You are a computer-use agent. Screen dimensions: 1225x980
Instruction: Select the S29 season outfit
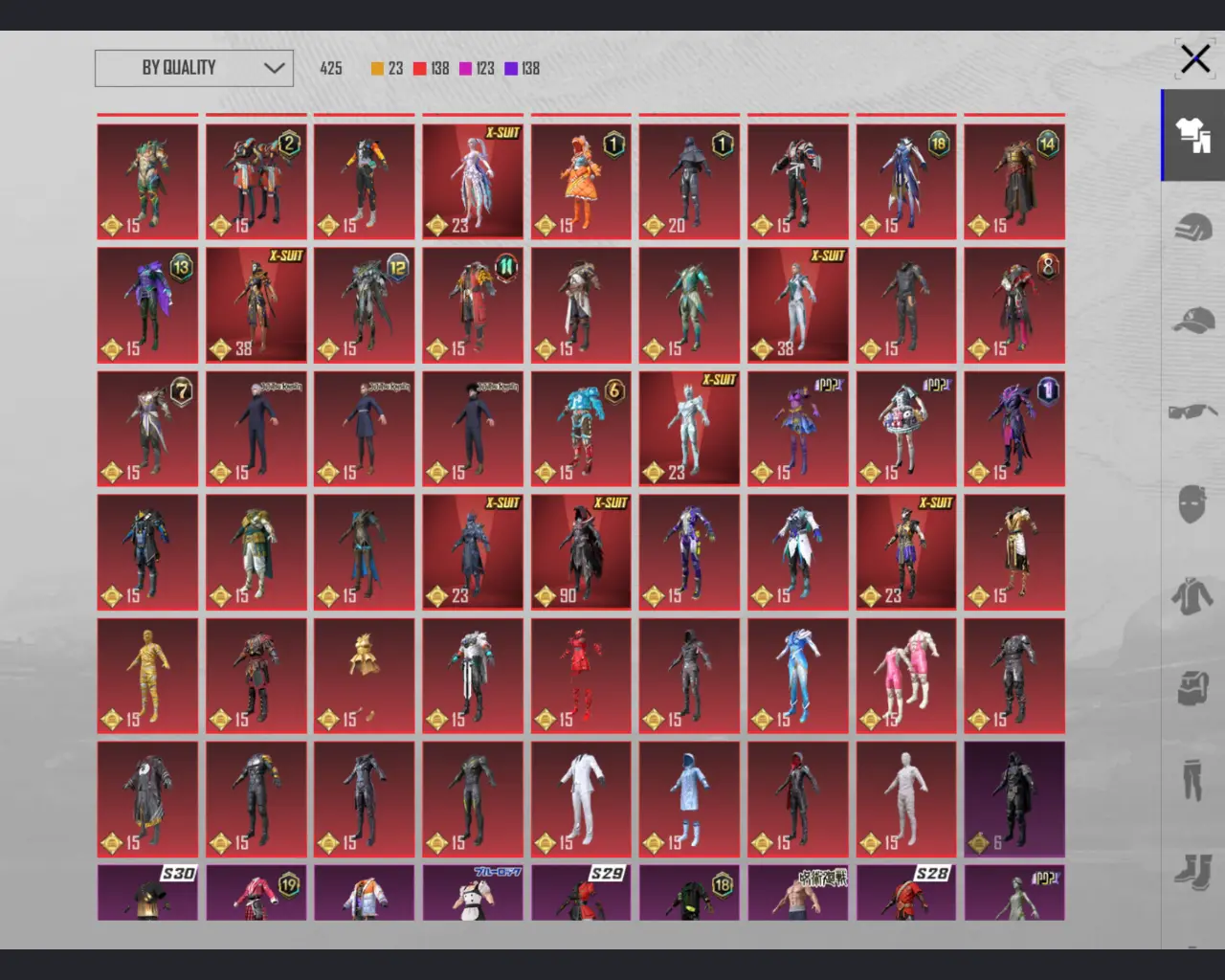point(581,893)
